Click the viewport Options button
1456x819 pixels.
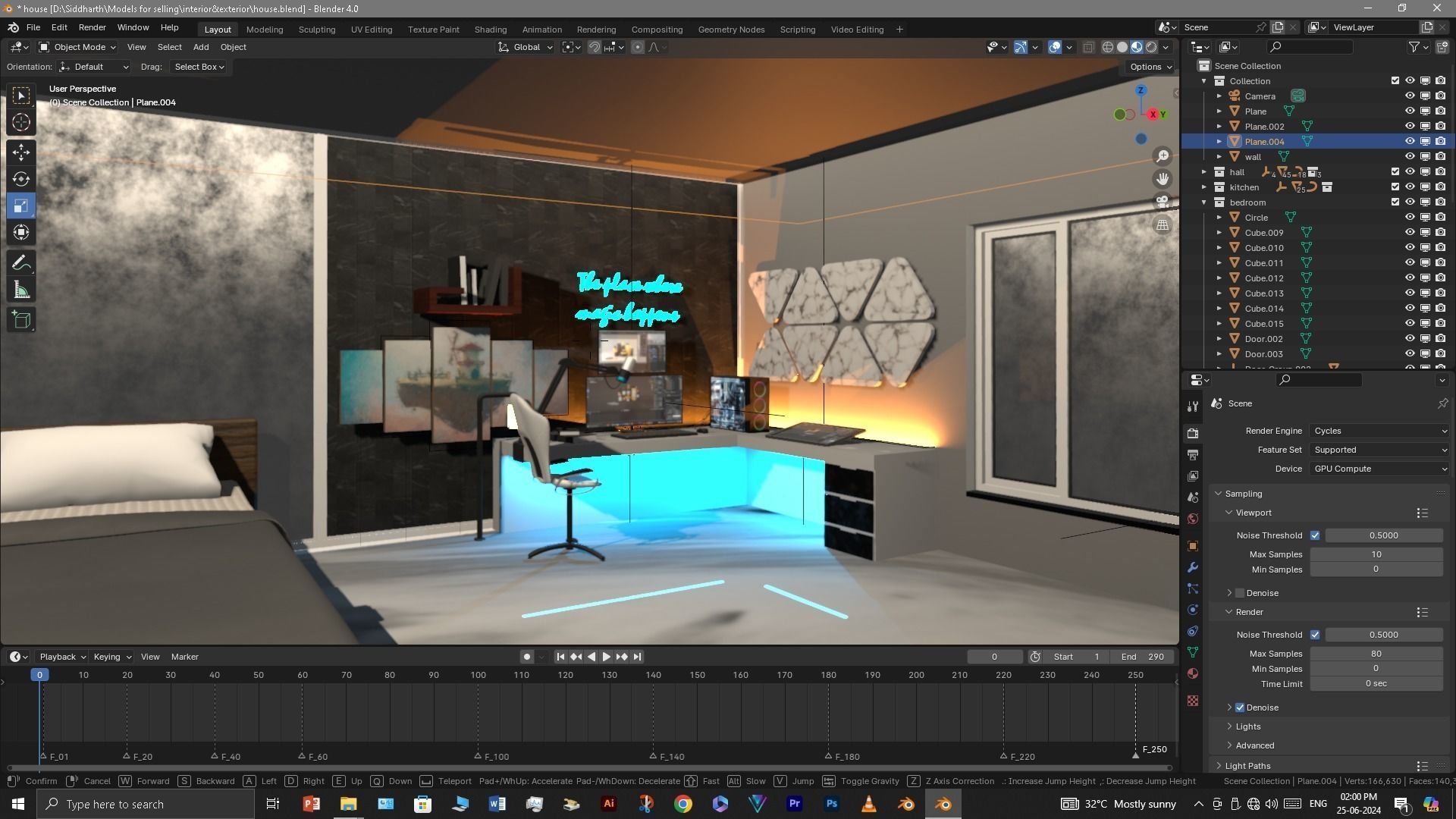pos(1150,67)
